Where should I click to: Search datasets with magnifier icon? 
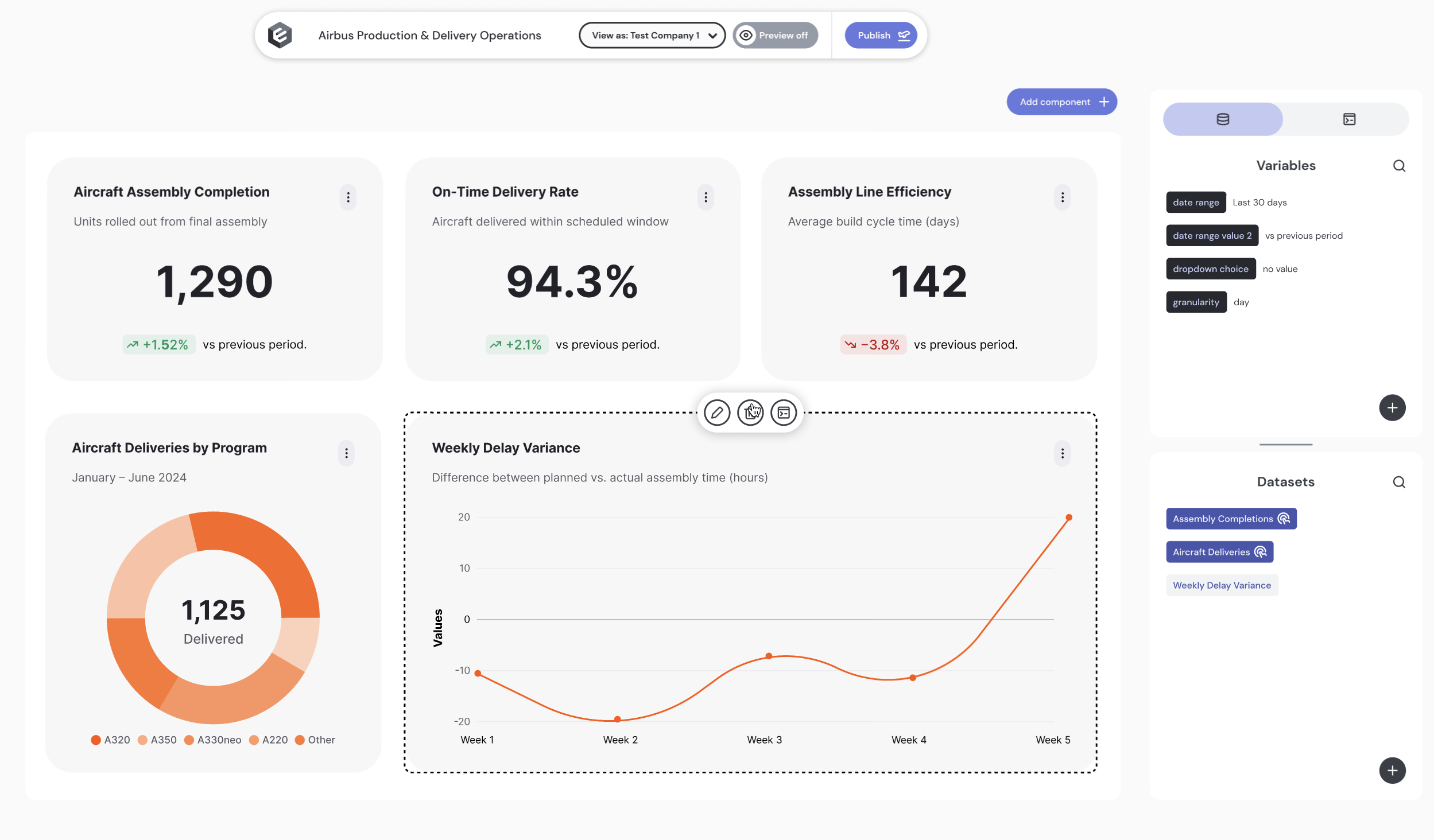pyautogui.click(x=1399, y=482)
